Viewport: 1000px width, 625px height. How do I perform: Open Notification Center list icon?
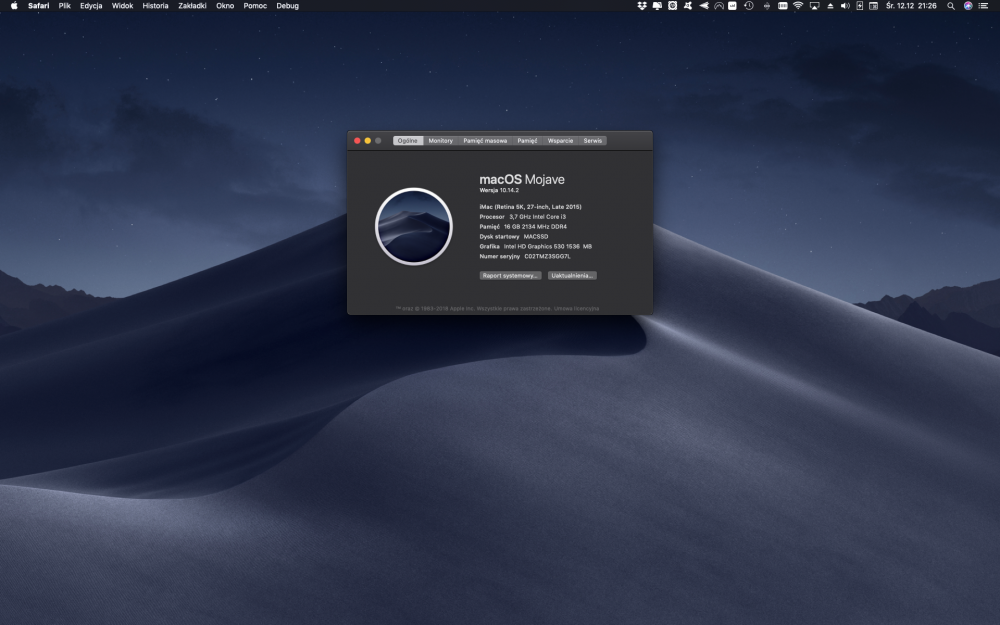pos(983,6)
